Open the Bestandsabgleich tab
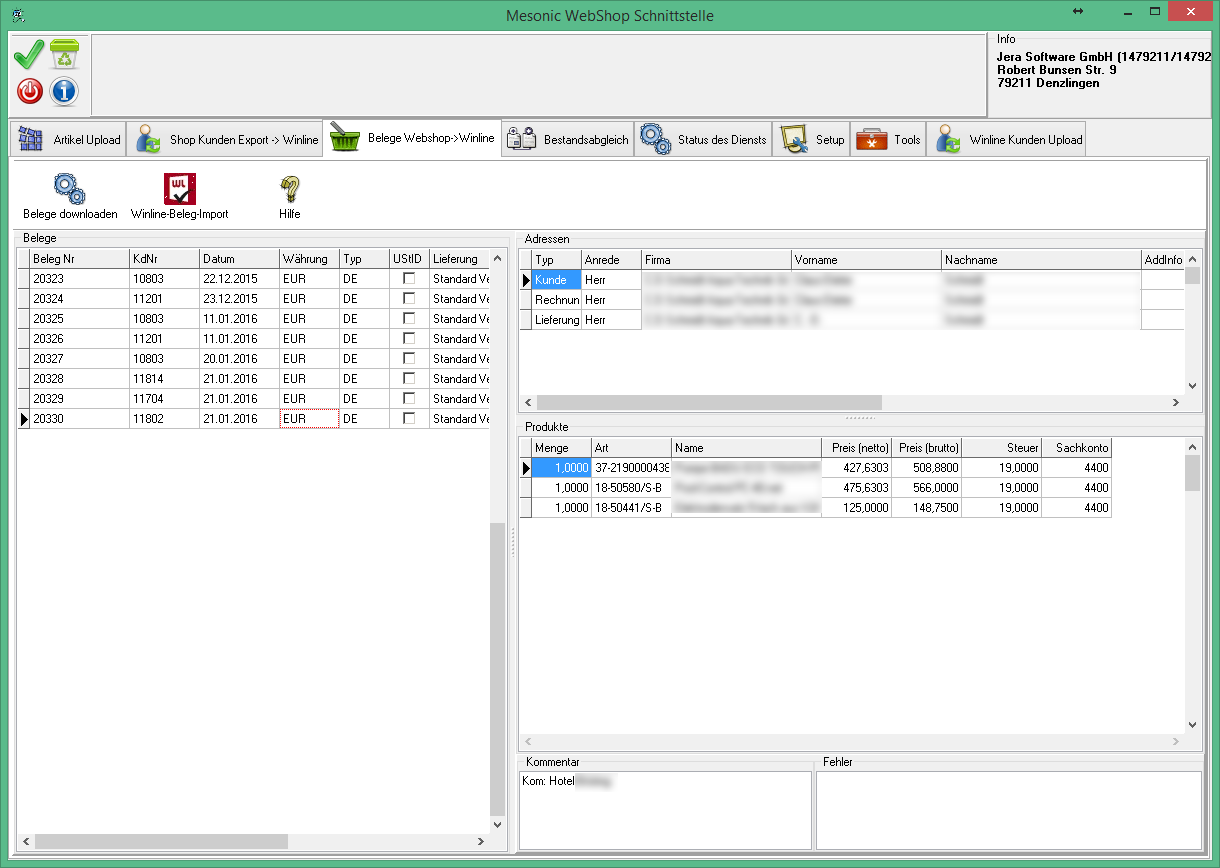 point(568,140)
